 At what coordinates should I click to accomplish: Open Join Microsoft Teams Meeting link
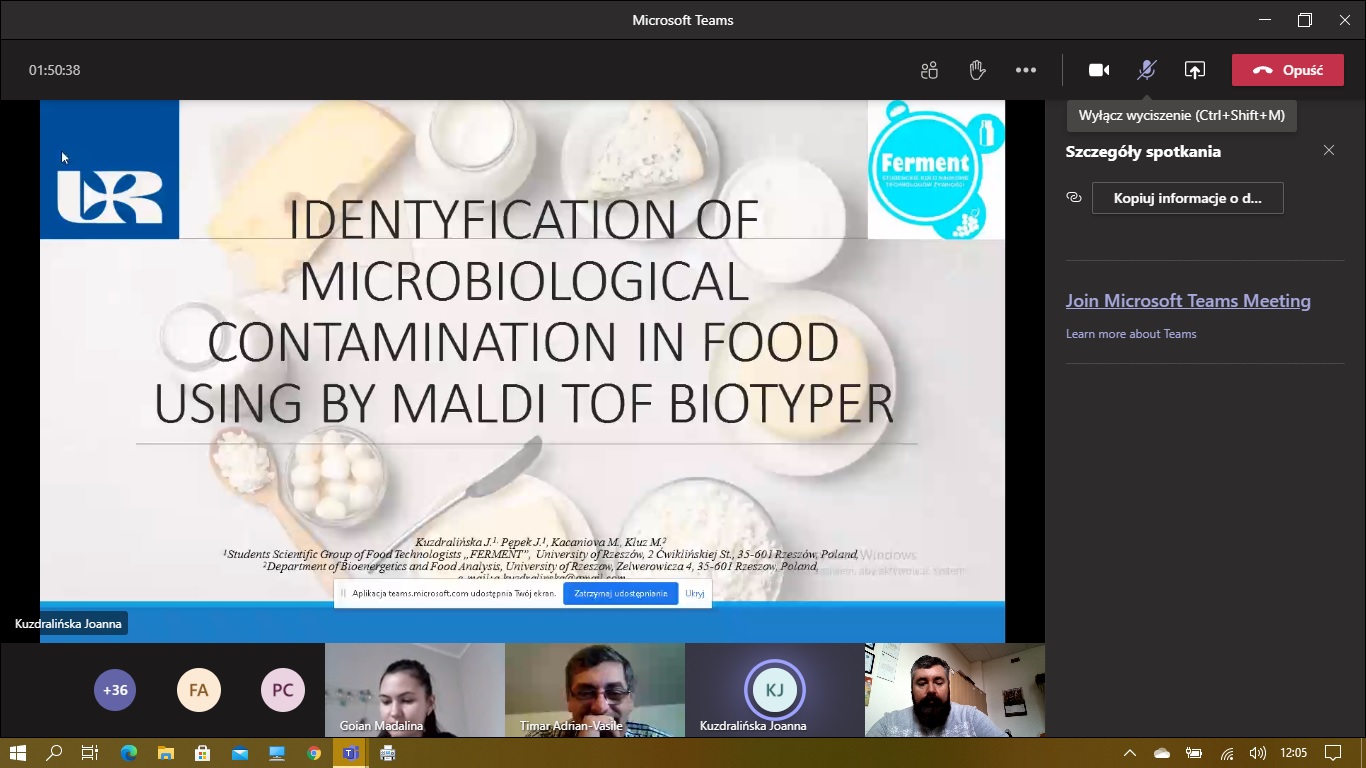[x=1188, y=301]
